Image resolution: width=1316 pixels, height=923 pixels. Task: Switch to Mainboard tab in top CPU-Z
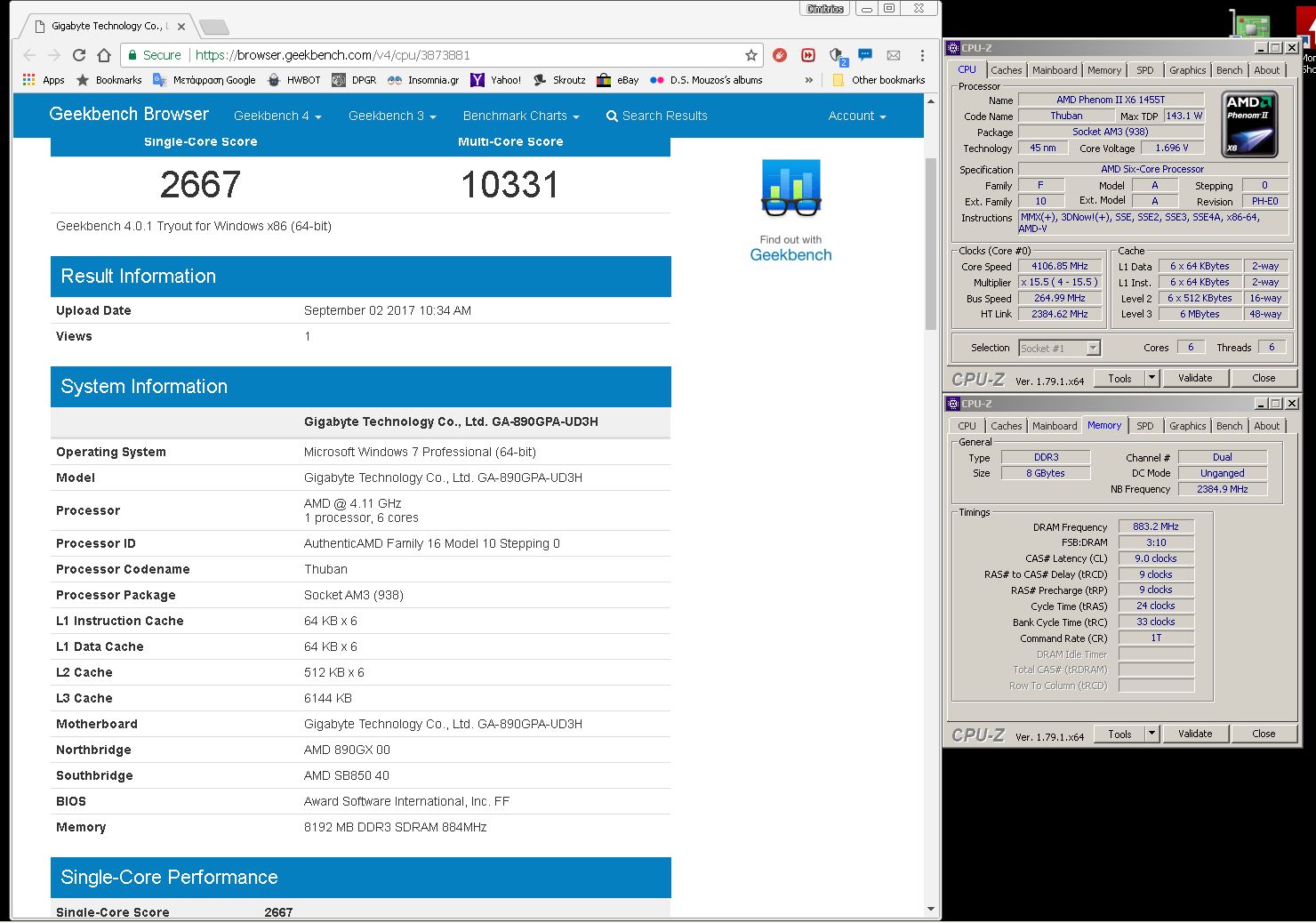(1055, 70)
